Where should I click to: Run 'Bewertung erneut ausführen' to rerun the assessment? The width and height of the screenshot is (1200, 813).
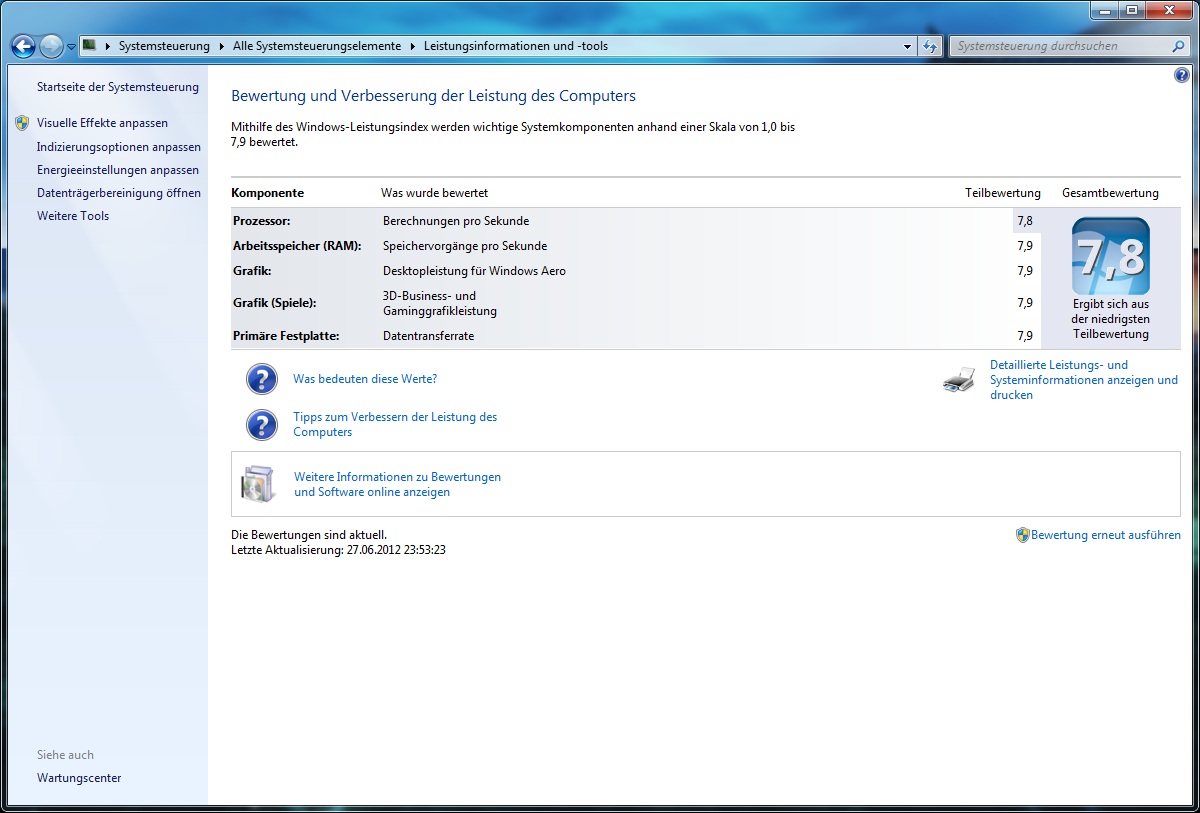click(1105, 535)
